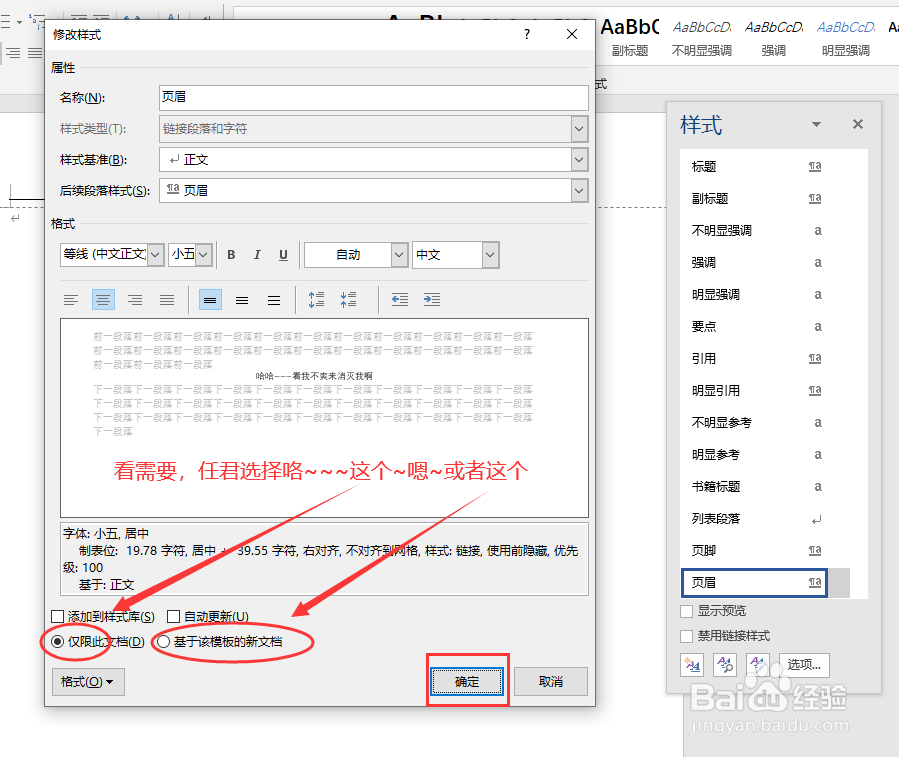Select 仅限此文档 radio button
Screen dimensions: 899x757
pos(57,642)
